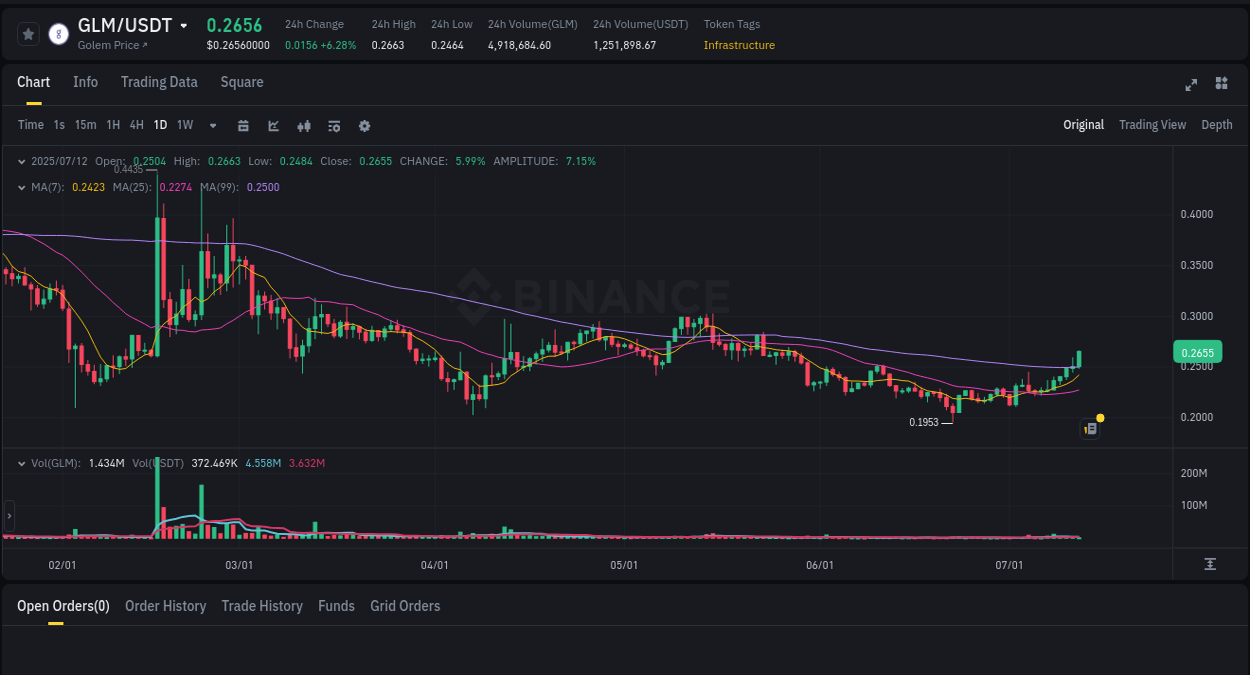Click the volume scale icon below price axis
The height and width of the screenshot is (675, 1250).
(x=1211, y=565)
